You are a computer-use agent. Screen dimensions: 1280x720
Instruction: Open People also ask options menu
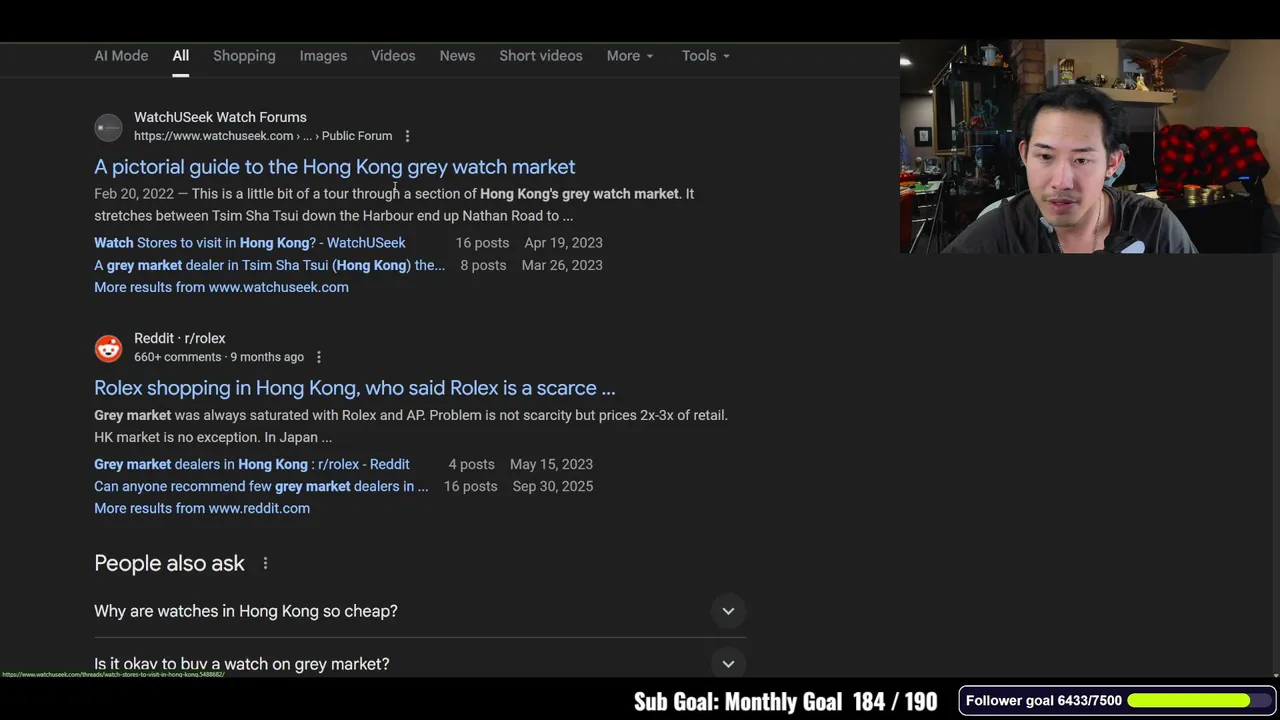pyautogui.click(x=265, y=564)
